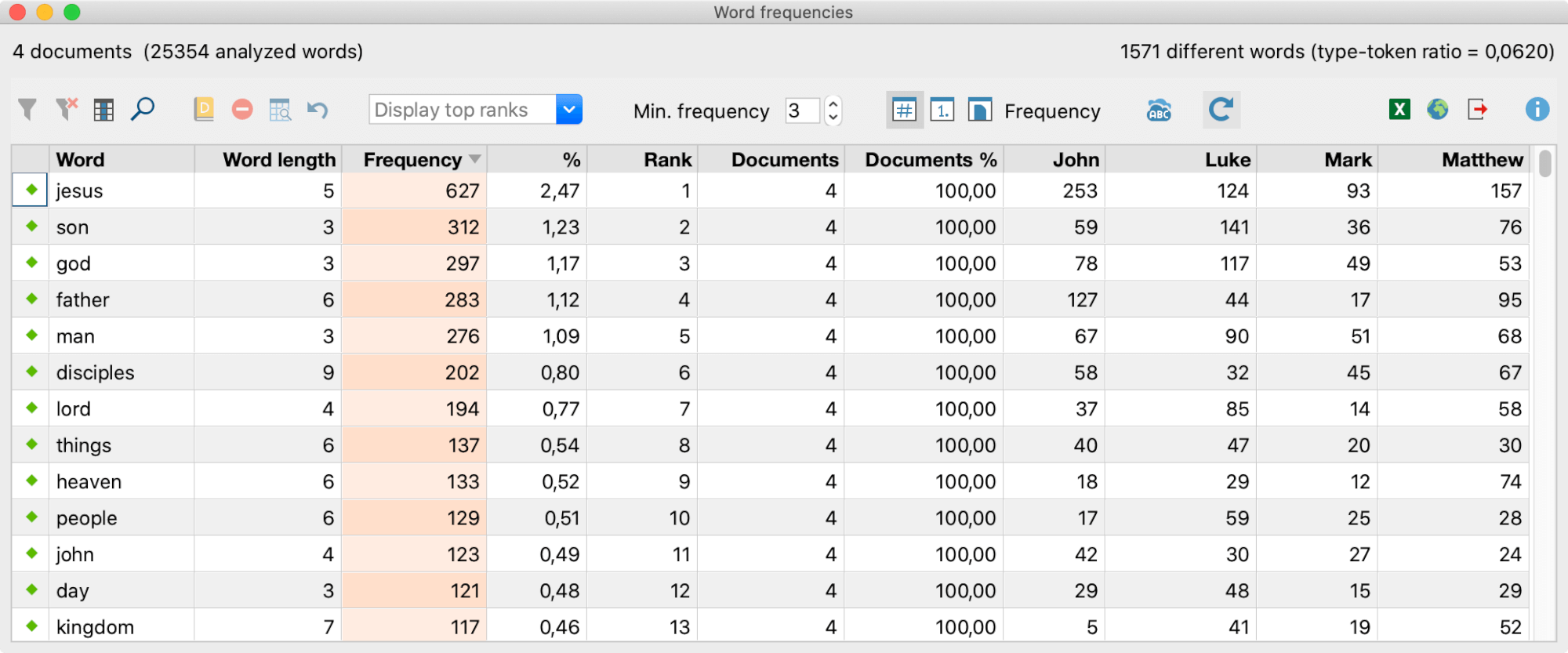Click the magnifying glass search icon
Screen dimensions: 1568x653
[143, 110]
